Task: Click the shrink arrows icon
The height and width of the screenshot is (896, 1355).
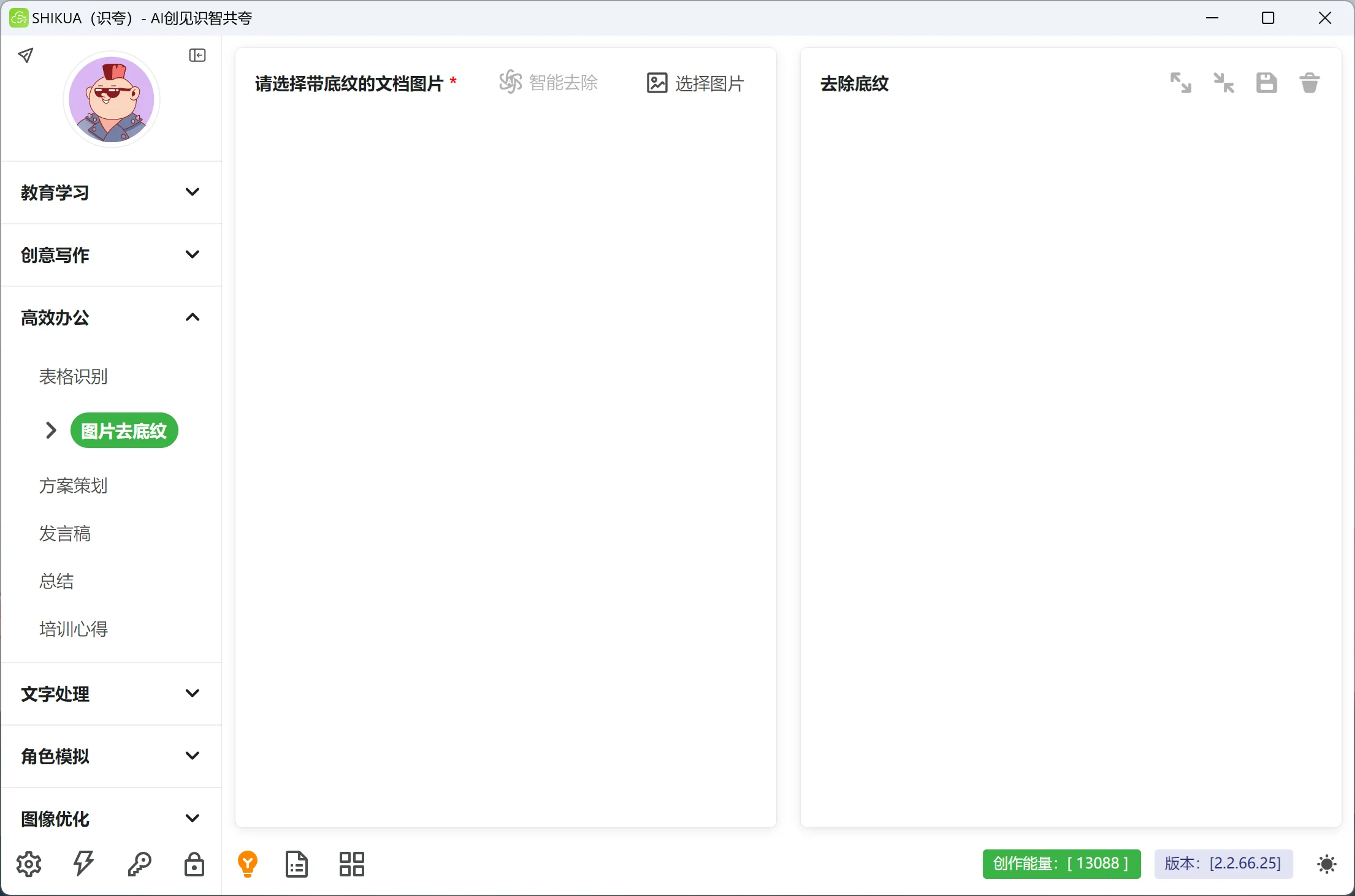Action: pyautogui.click(x=1224, y=83)
